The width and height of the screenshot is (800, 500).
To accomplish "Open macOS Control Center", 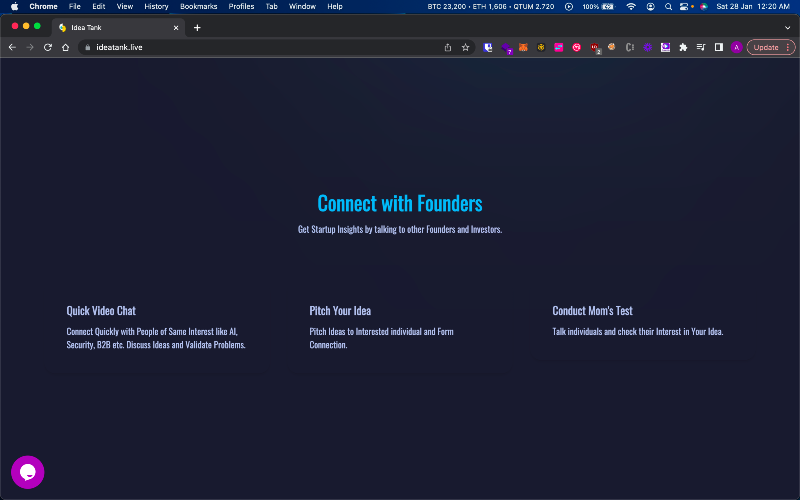I will pos(686,7).
